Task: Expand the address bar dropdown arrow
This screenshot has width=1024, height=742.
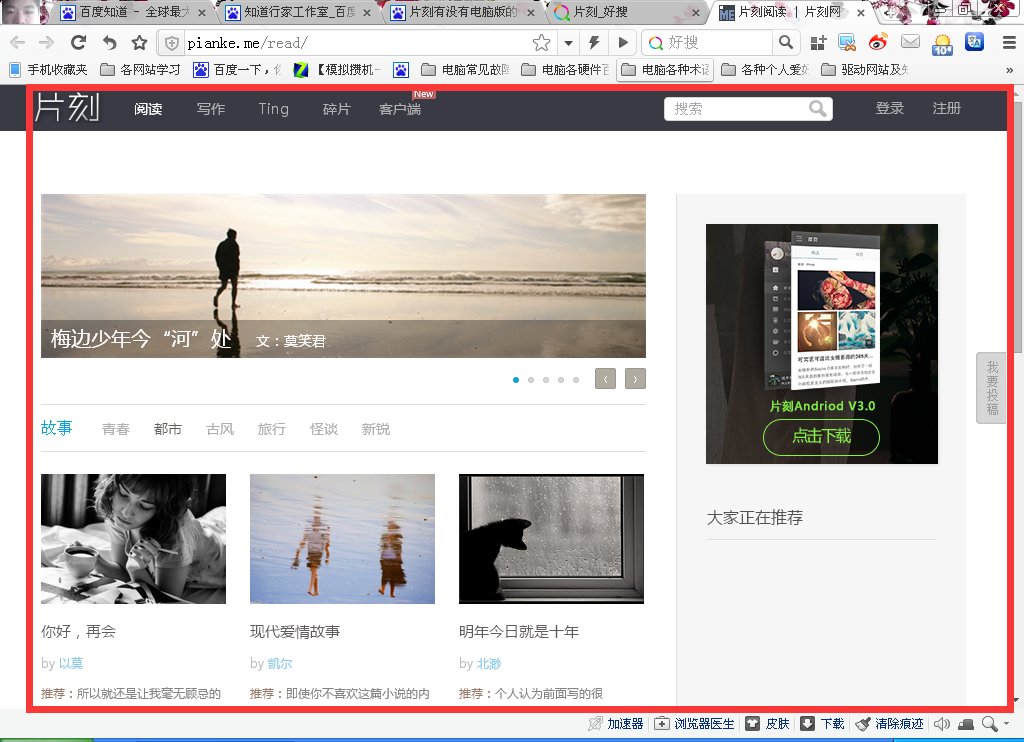Action: point(568,43)
